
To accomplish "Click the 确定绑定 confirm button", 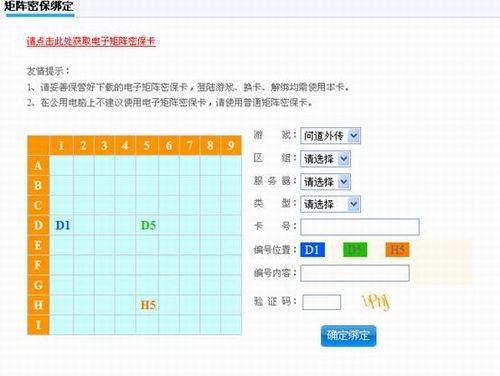I will click(x=348, y=336).
